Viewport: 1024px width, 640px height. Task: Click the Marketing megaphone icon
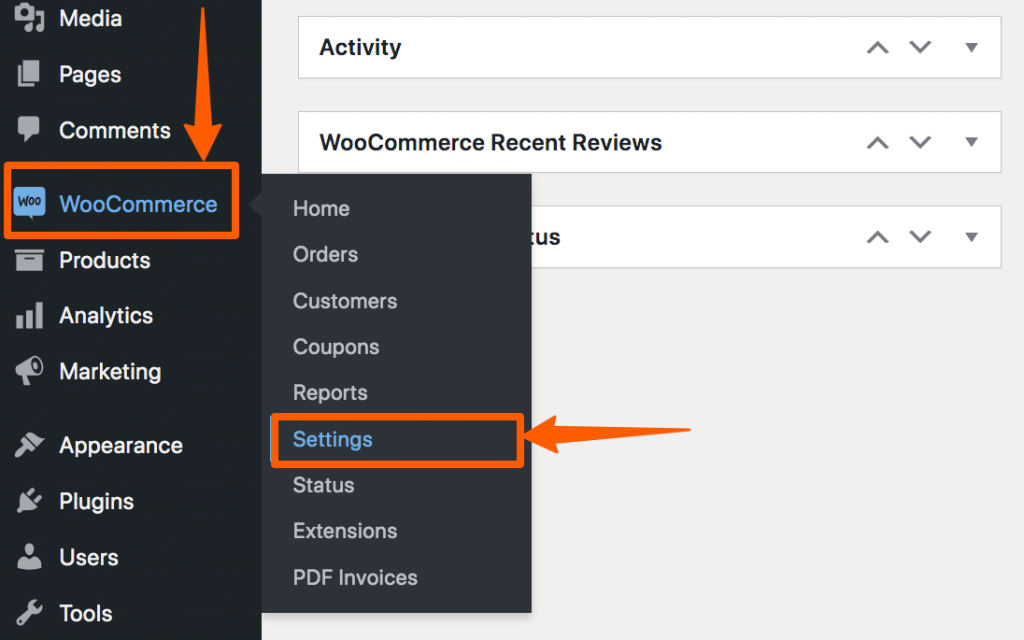[29, 370]
